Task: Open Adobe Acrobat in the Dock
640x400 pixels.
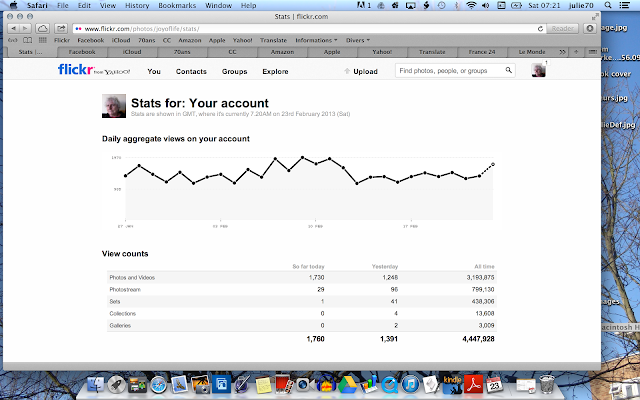Action: [473, 385]
